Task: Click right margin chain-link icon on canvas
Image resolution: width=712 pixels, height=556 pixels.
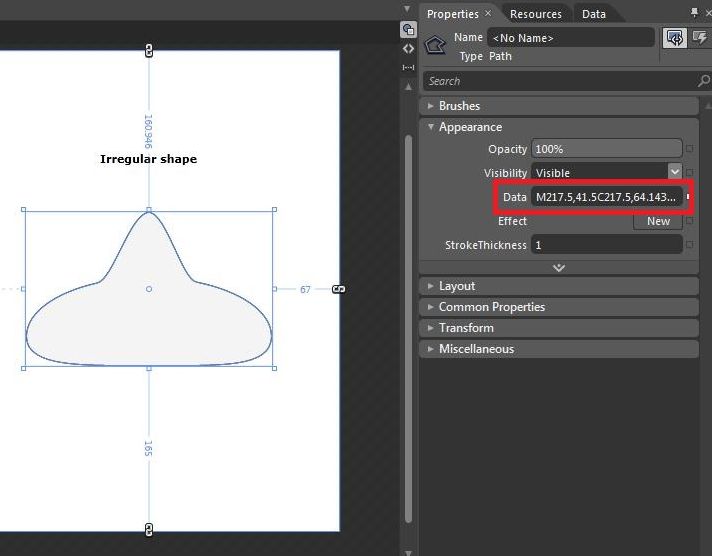Action: pos(339,289)
